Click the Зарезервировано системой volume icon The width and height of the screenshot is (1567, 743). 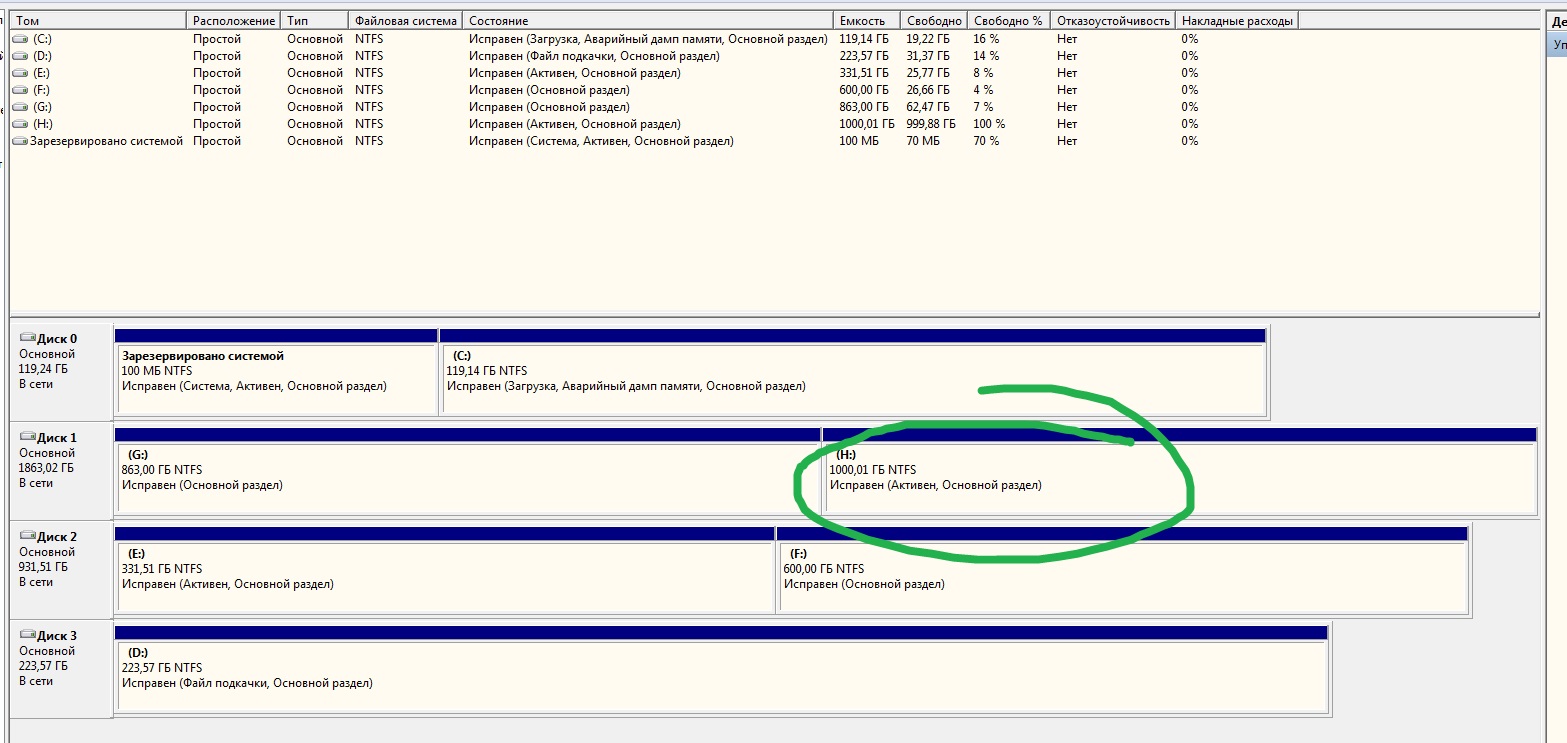(20, 141)
